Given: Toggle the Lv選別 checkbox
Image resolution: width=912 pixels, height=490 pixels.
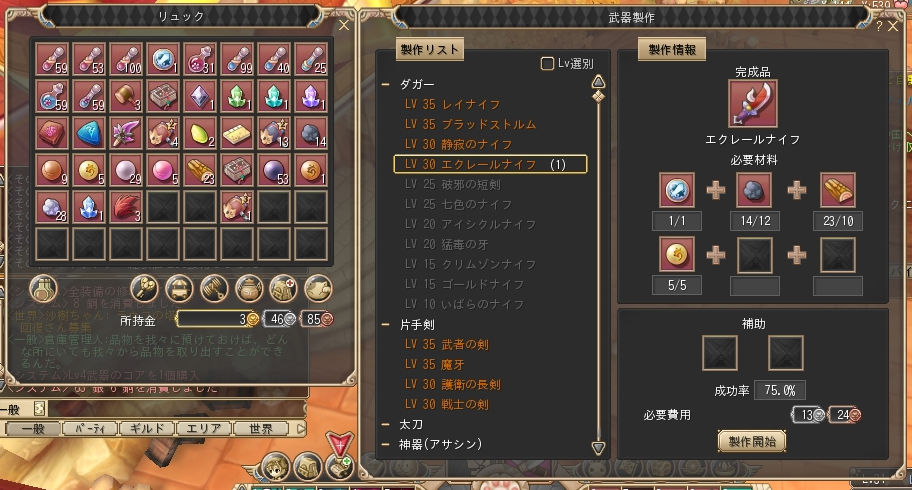Looking at the screenshot, I should click(x=547, y=63).
